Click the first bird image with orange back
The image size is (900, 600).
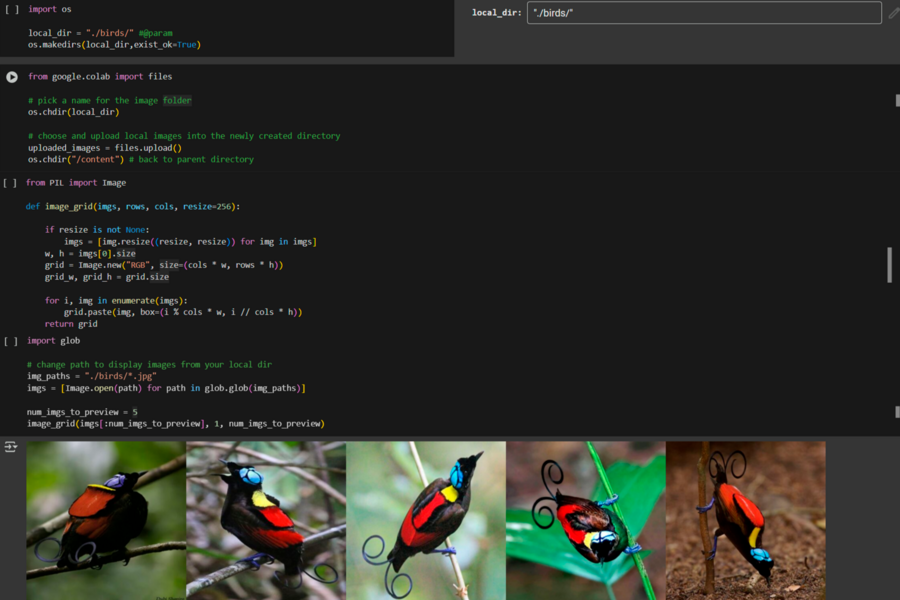[x=106, y=521]
